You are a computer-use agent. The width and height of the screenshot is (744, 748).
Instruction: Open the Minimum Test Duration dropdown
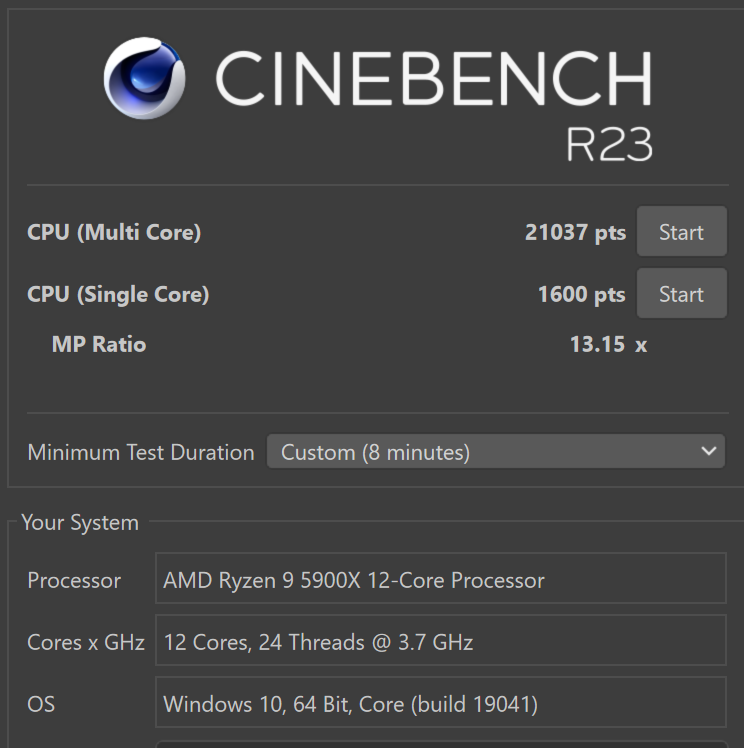(496, 451)
